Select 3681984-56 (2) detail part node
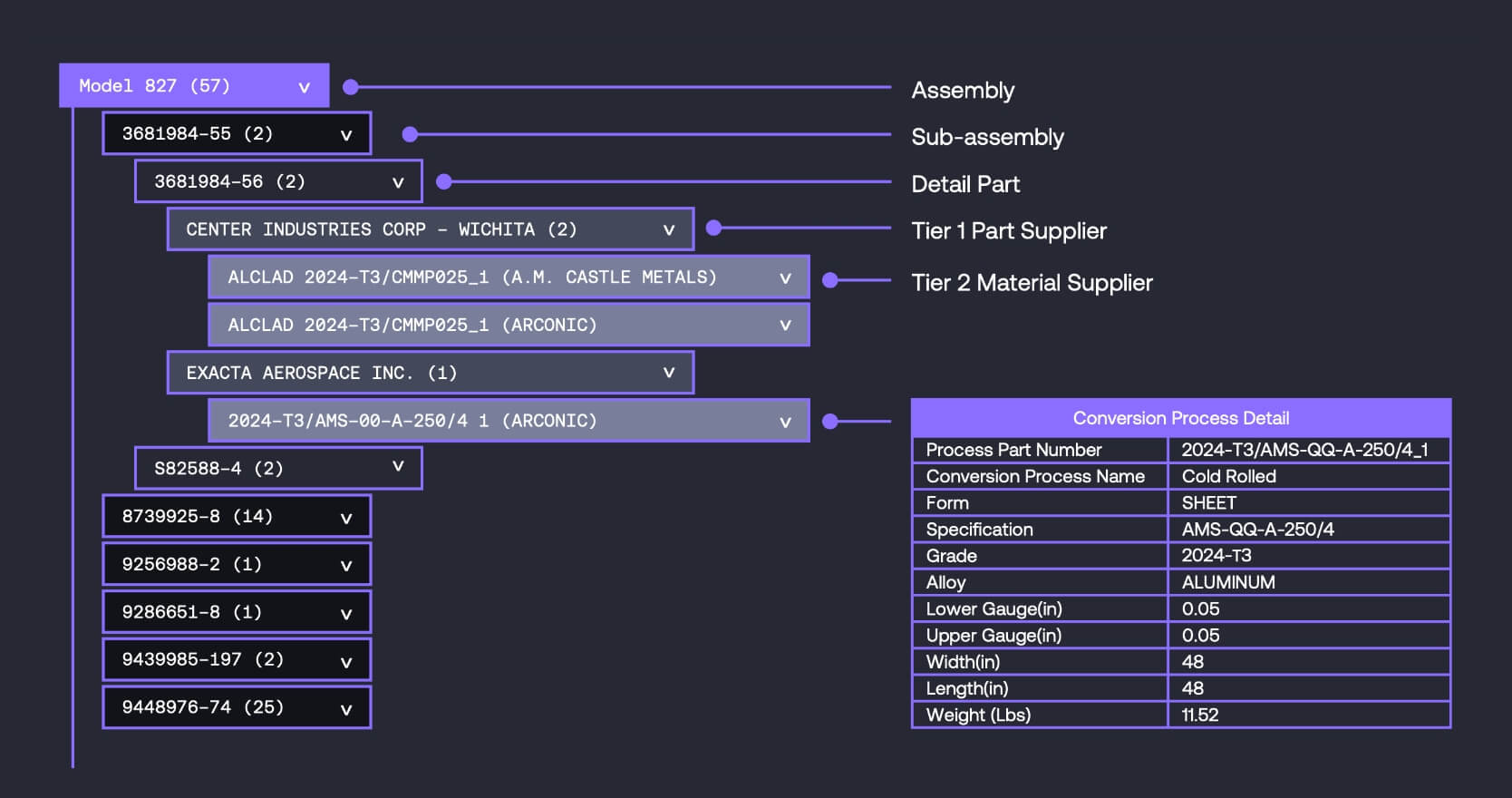 pyautogui.click(x=278, y=181)
